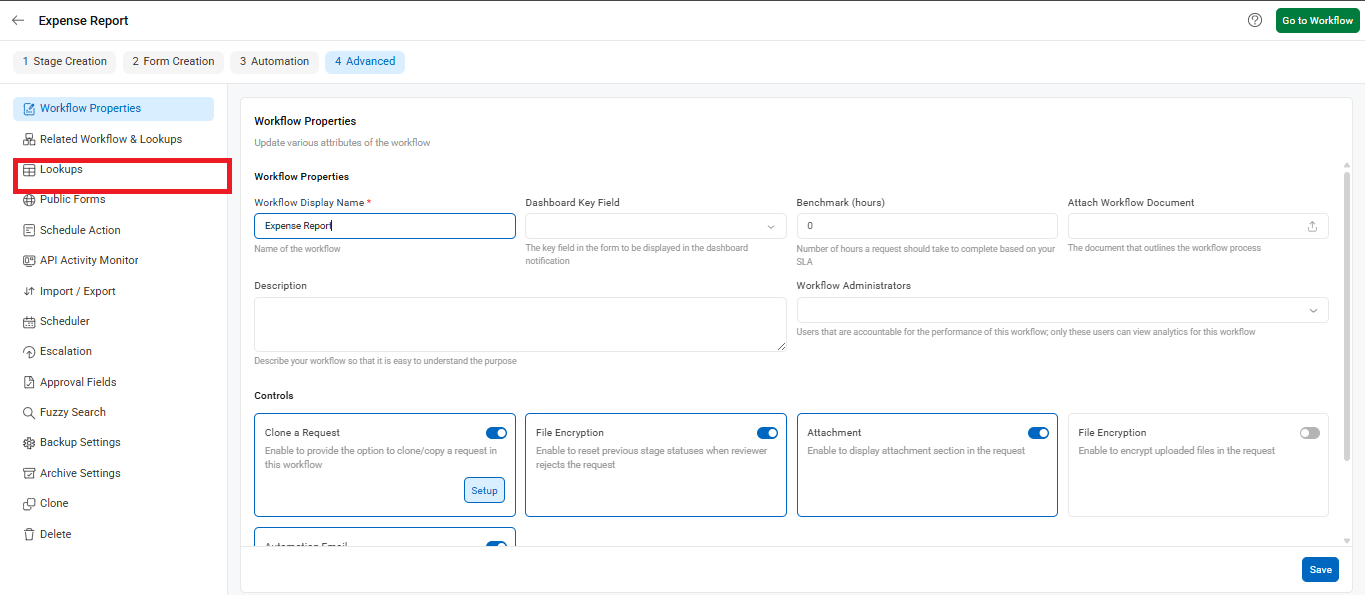Toggle the enabled File Encryption switch off
Screen dimensions: 1365x595
point(767,433)
